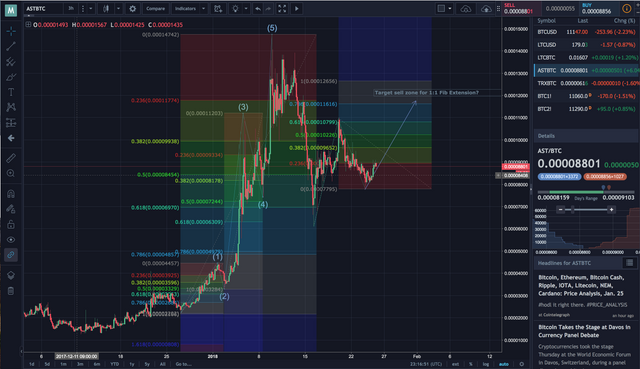
Task: Activate the zoom in magnifier tool
Action: (11, 173)
